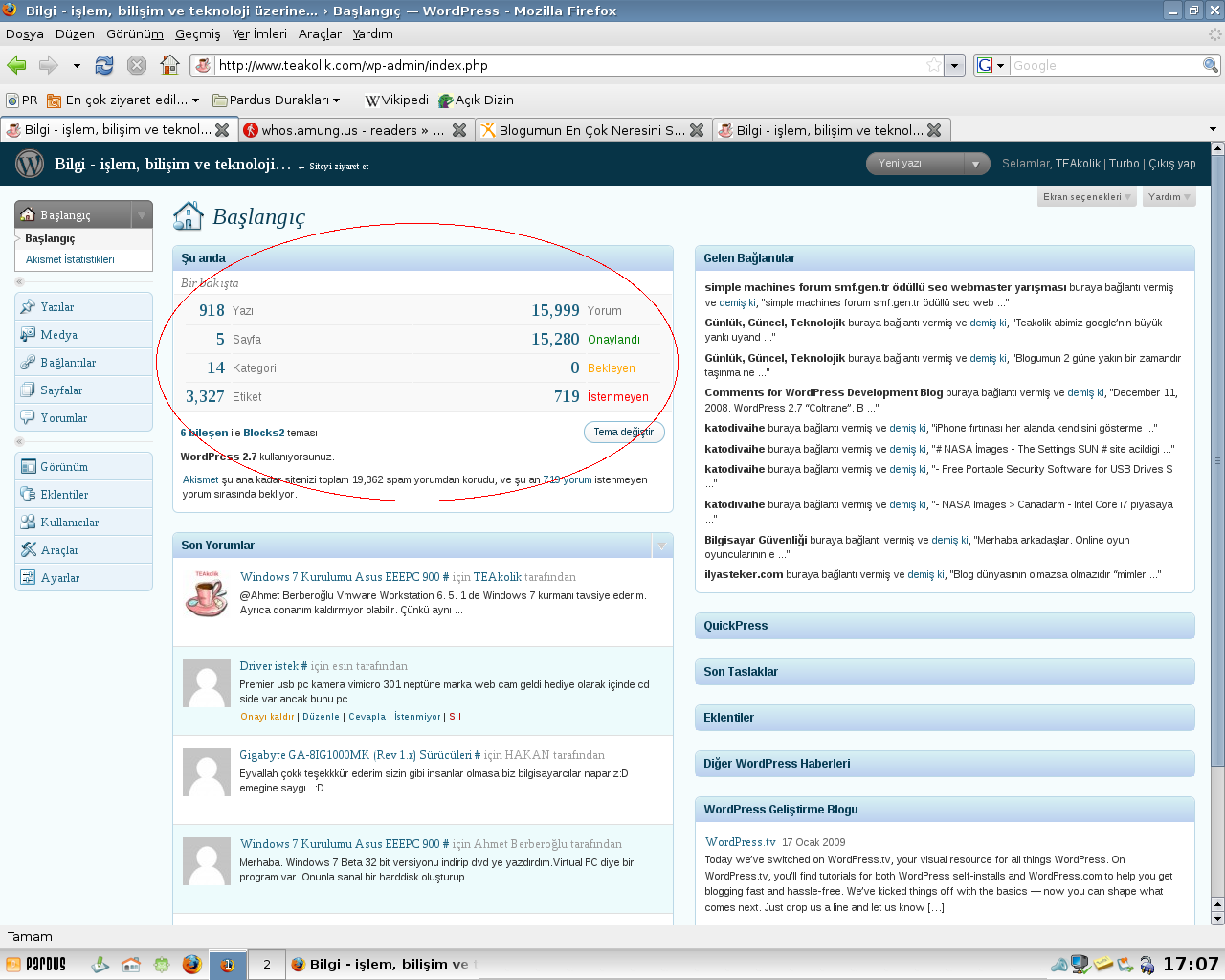This screenshot has height=980, width=1225.
Task: Open the Düzen menu
Action: (75, 33)
